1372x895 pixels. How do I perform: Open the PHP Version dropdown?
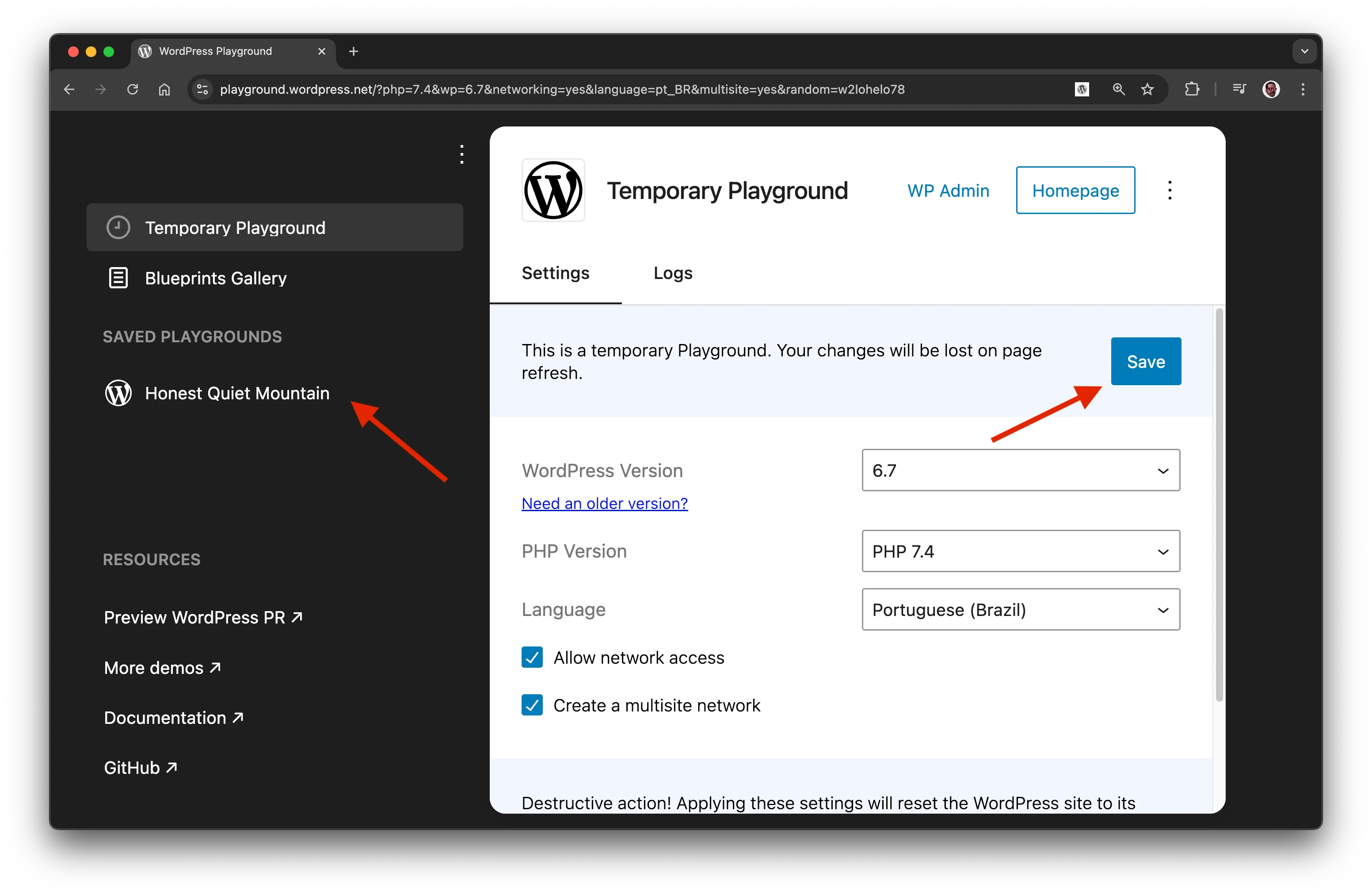click(x=1020, y=551)
